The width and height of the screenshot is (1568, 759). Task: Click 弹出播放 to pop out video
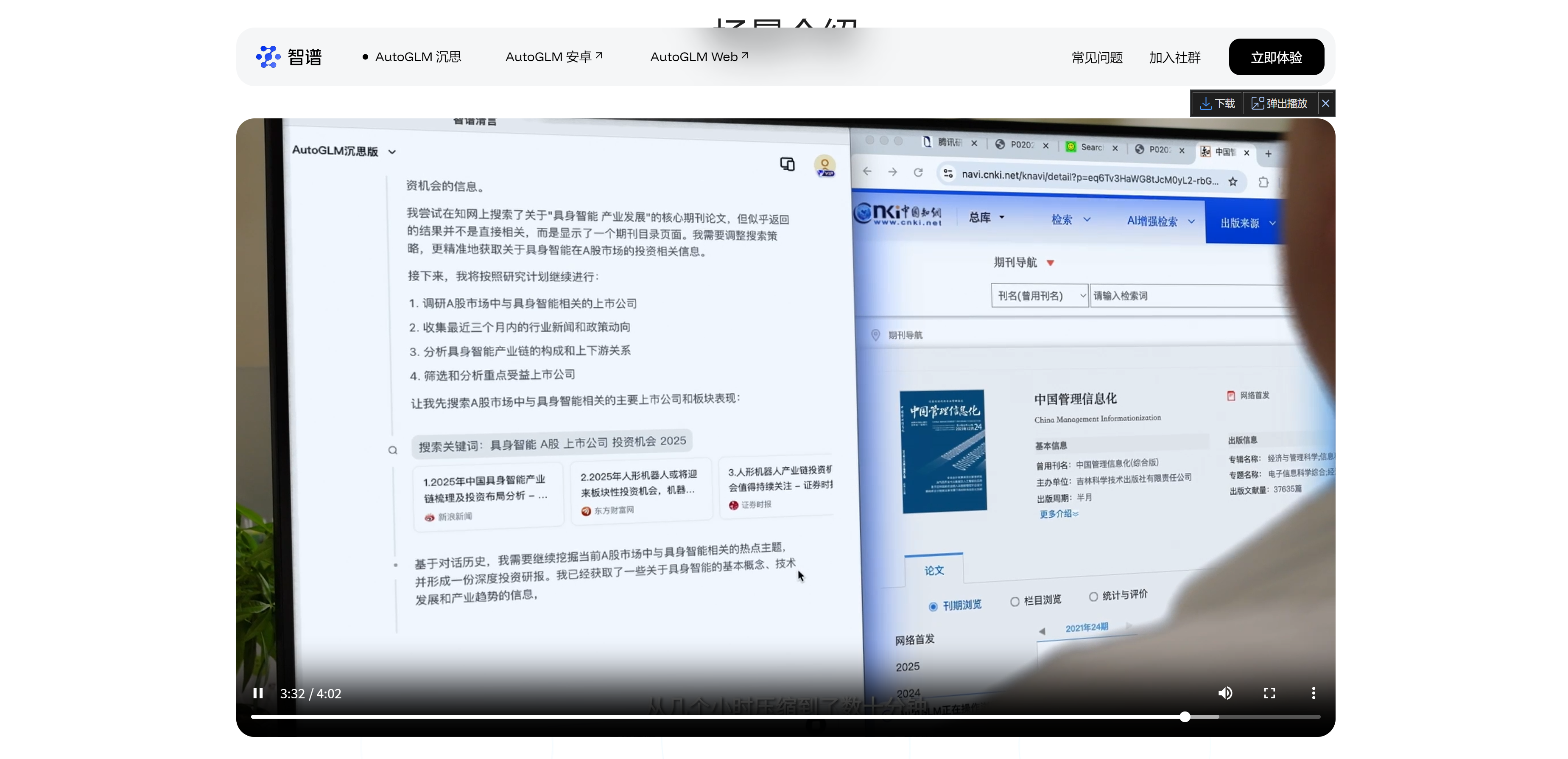point(1280,104)
